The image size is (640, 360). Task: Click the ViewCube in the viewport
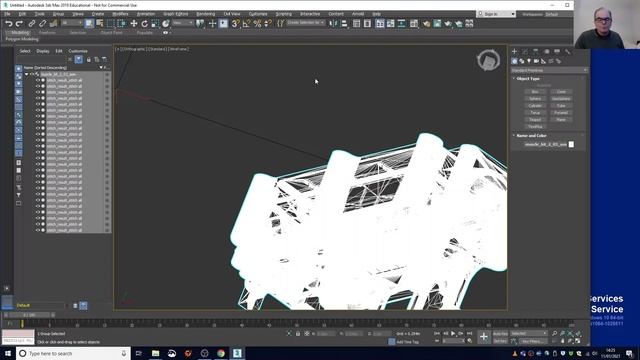488,60
